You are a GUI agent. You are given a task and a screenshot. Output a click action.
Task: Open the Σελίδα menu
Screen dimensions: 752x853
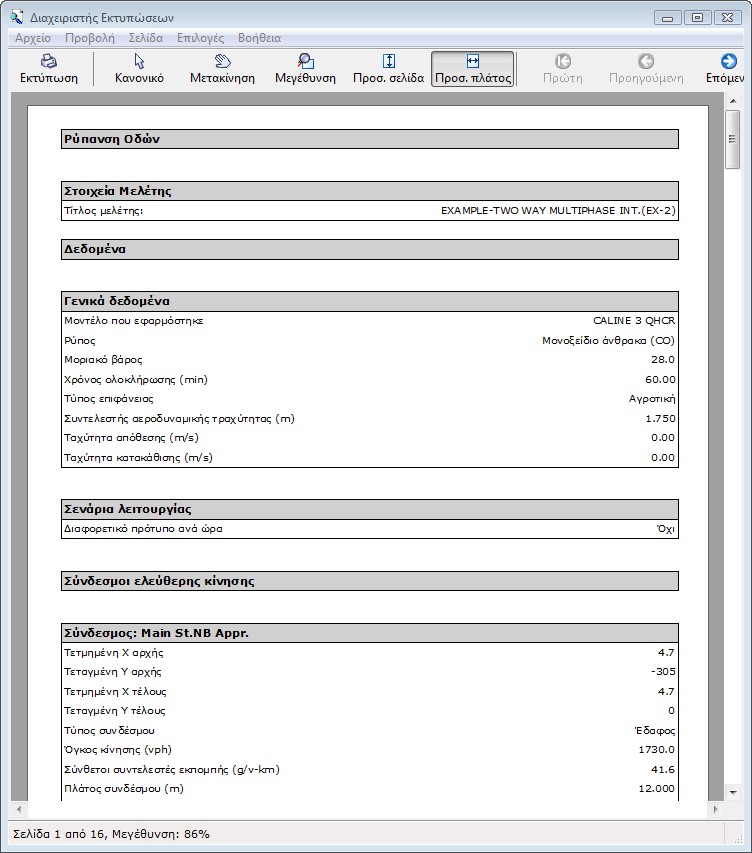coord(146,38)
